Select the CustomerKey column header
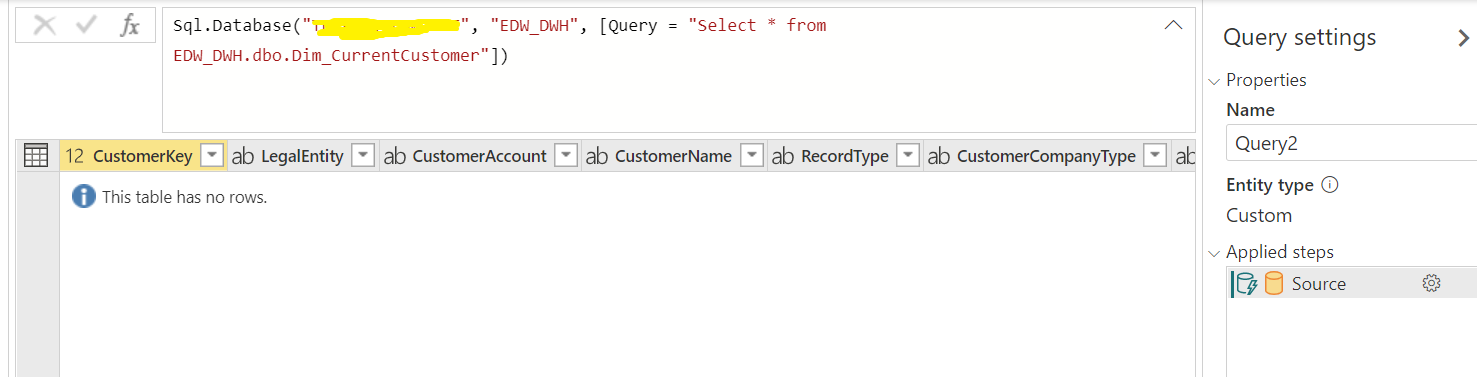 click(x=143, y=156)
